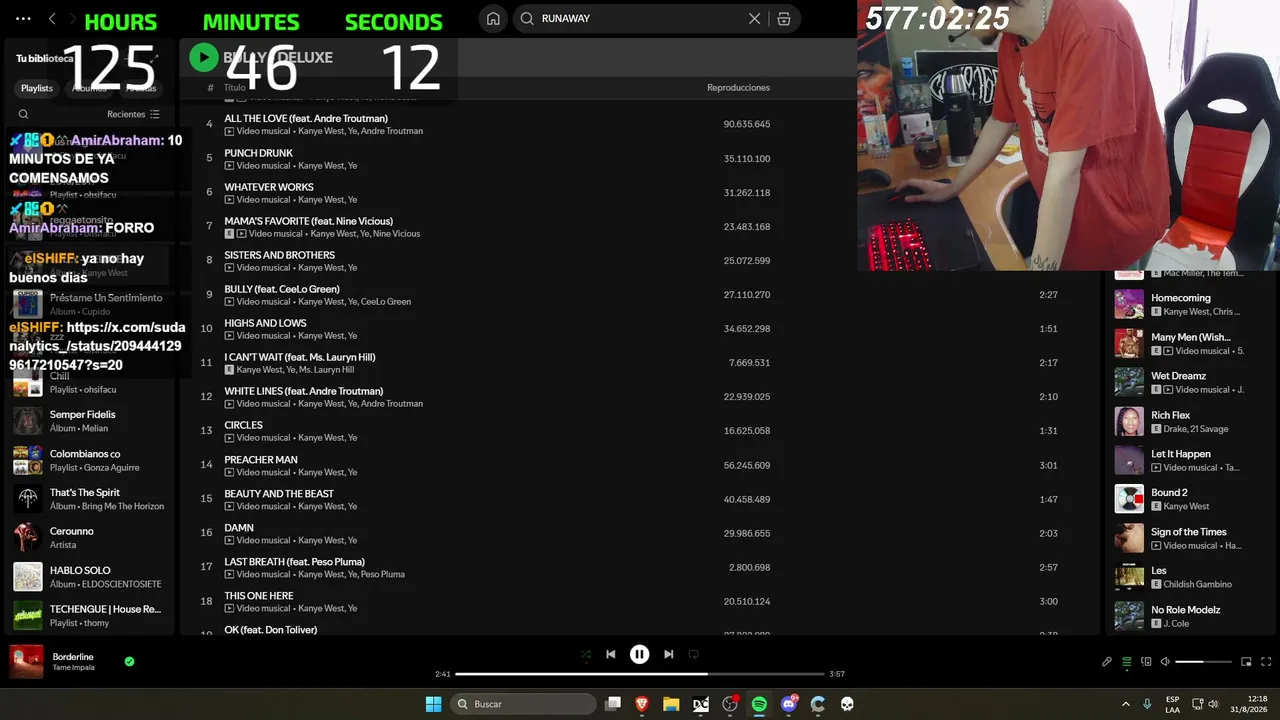Open Semper Fidelis album in library
This screenshot has height=720, width=1280.
[88, 421]
